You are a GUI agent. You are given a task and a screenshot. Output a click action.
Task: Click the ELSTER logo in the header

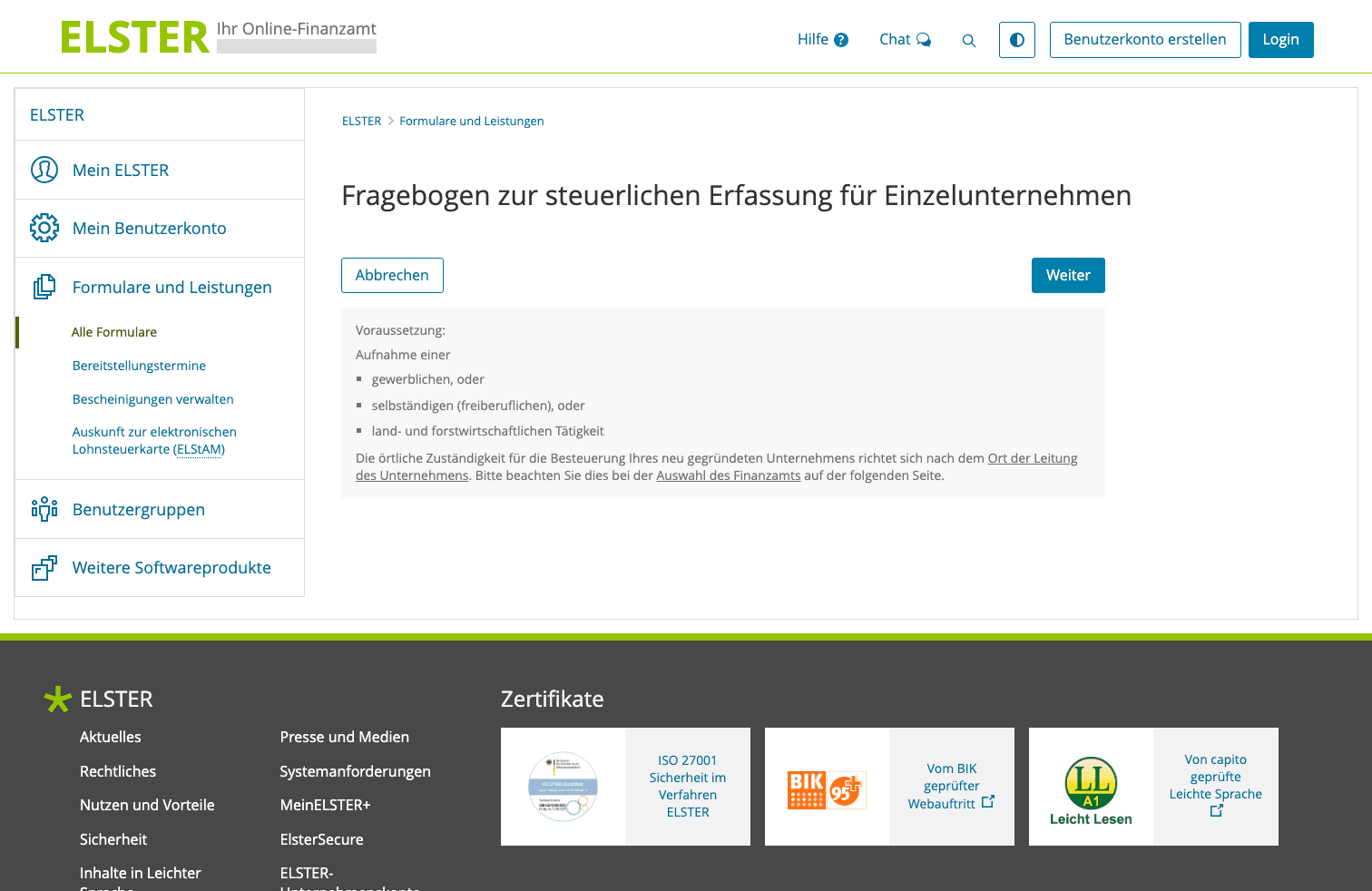[135, 38]
